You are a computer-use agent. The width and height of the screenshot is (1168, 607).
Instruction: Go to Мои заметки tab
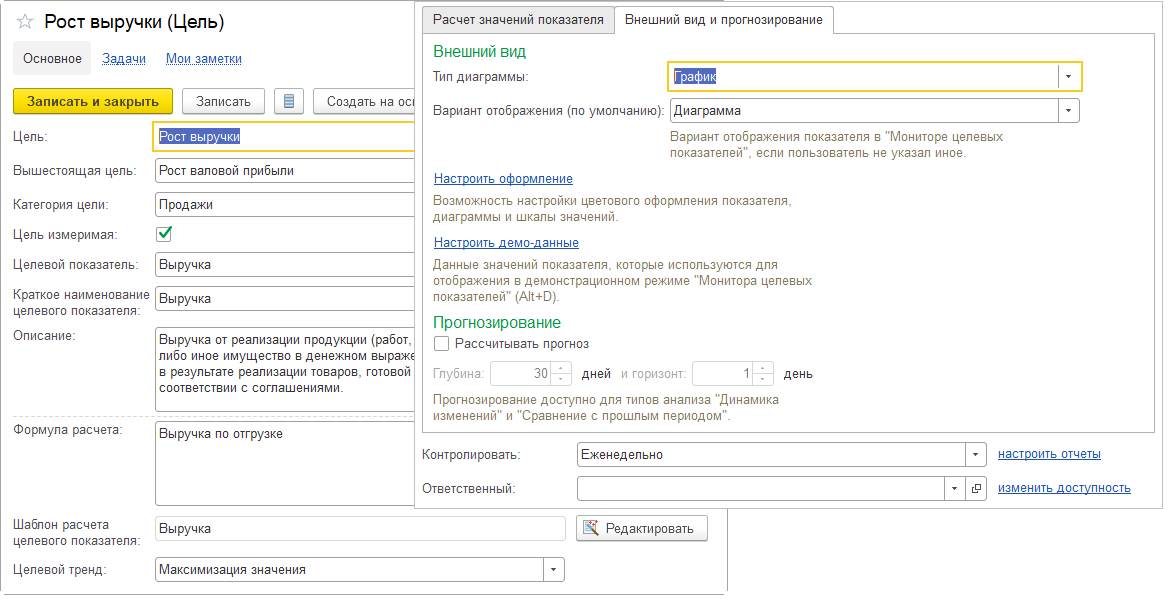pos(204,59)
